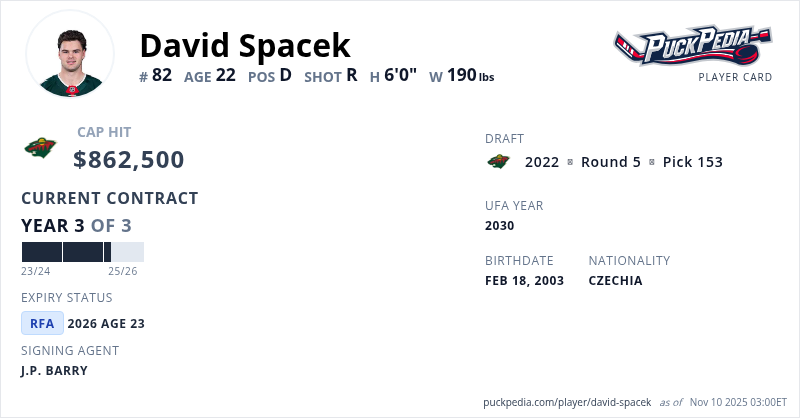Click the David Spacek name heading
Screen dimensions: 800x418
coord(245,45)
